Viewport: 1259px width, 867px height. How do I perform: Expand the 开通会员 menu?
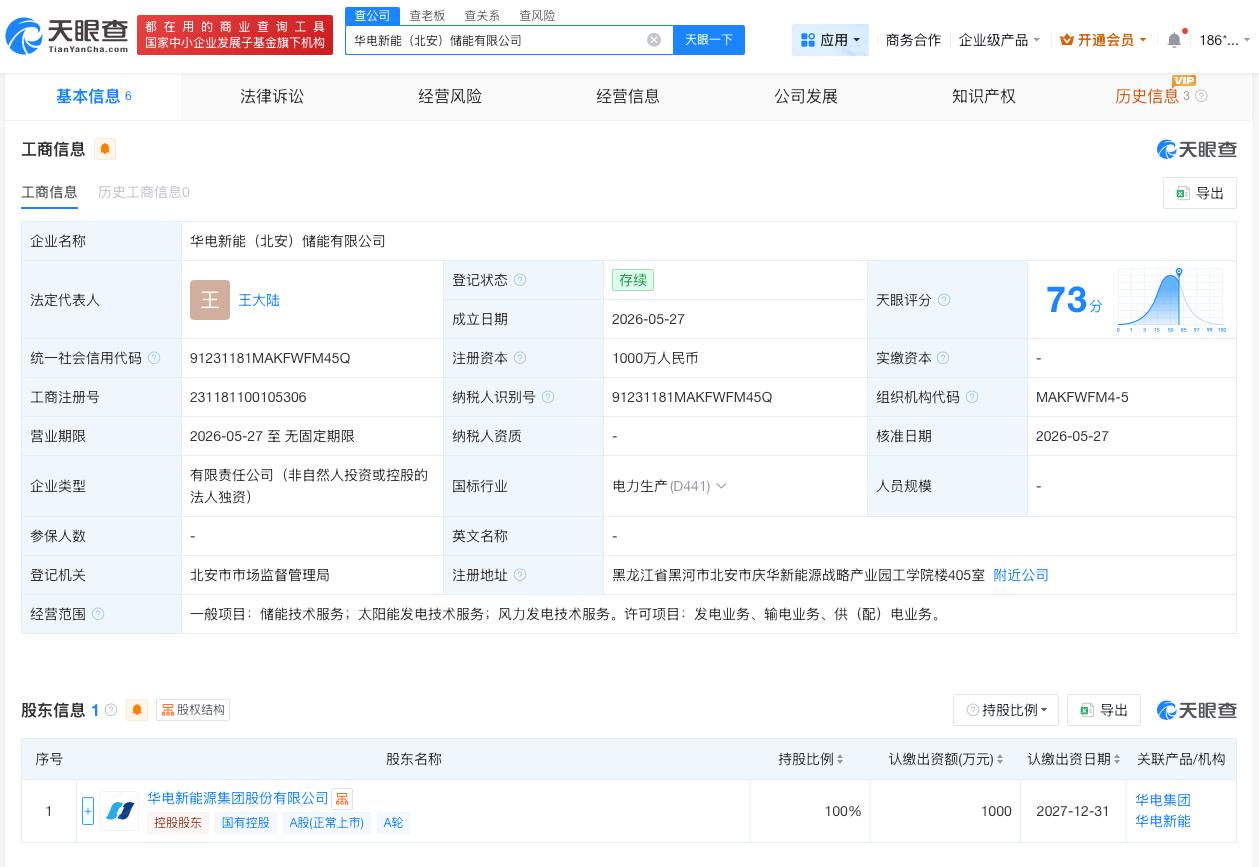(1103, 40)
